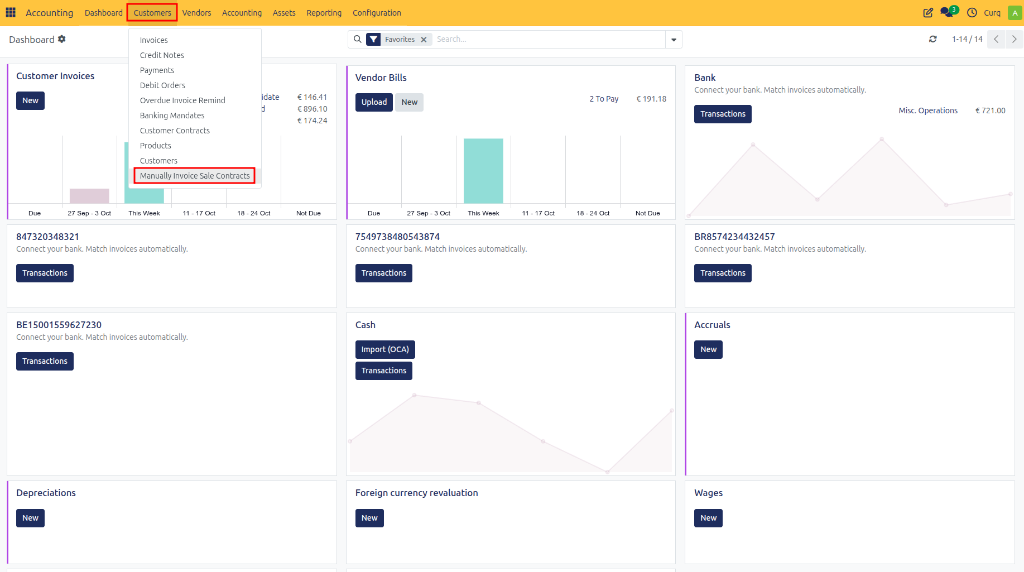Viewport: 1024px width, 572px height.
Task: Open Transactions in the Bank card
Action: [722, 114]
